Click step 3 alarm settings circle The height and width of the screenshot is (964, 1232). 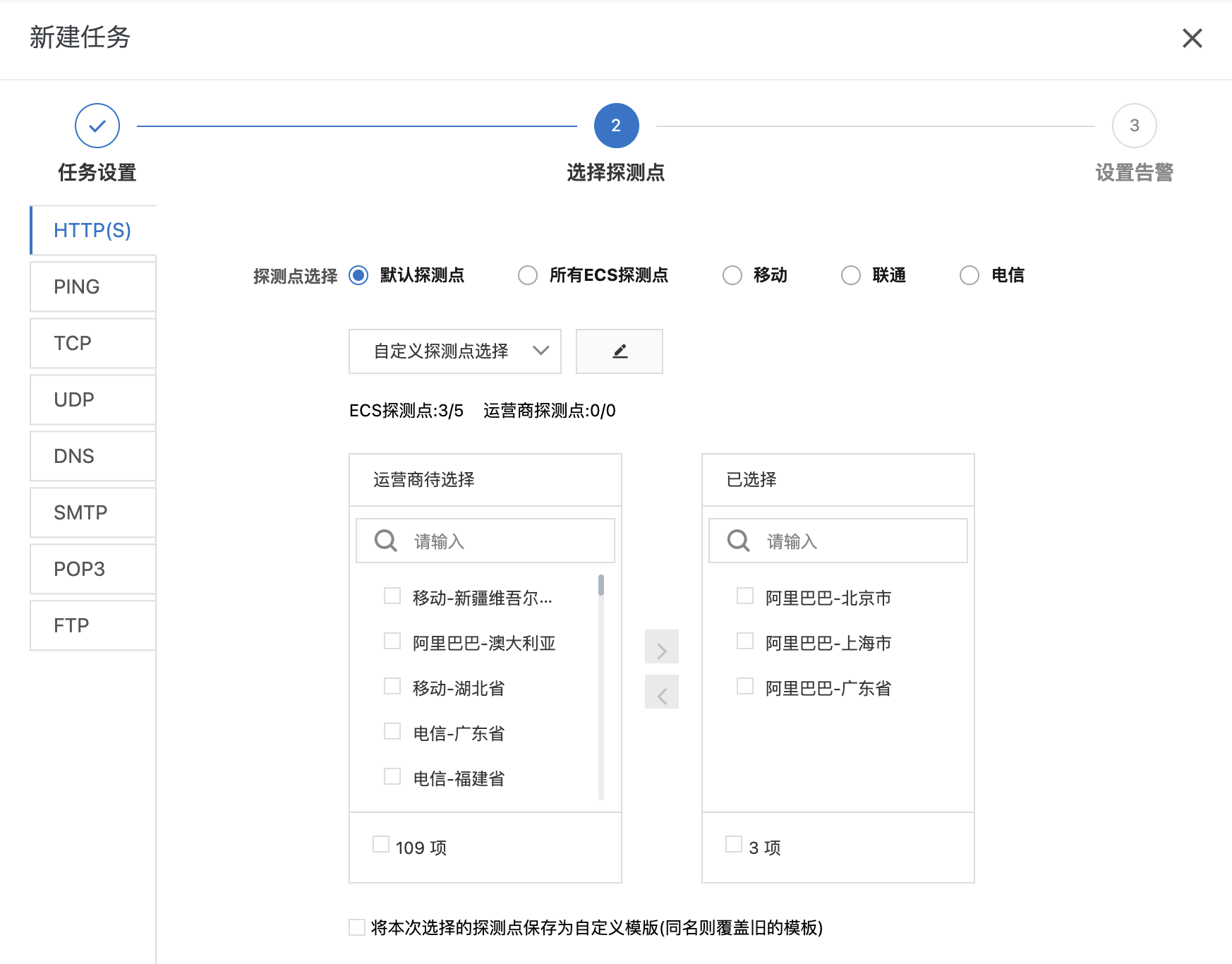tap(1133, 126)
